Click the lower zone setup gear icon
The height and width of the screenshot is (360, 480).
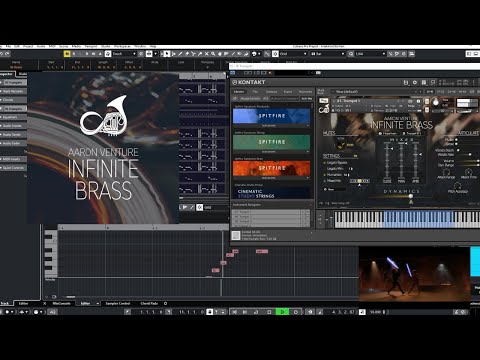[165, 303]
